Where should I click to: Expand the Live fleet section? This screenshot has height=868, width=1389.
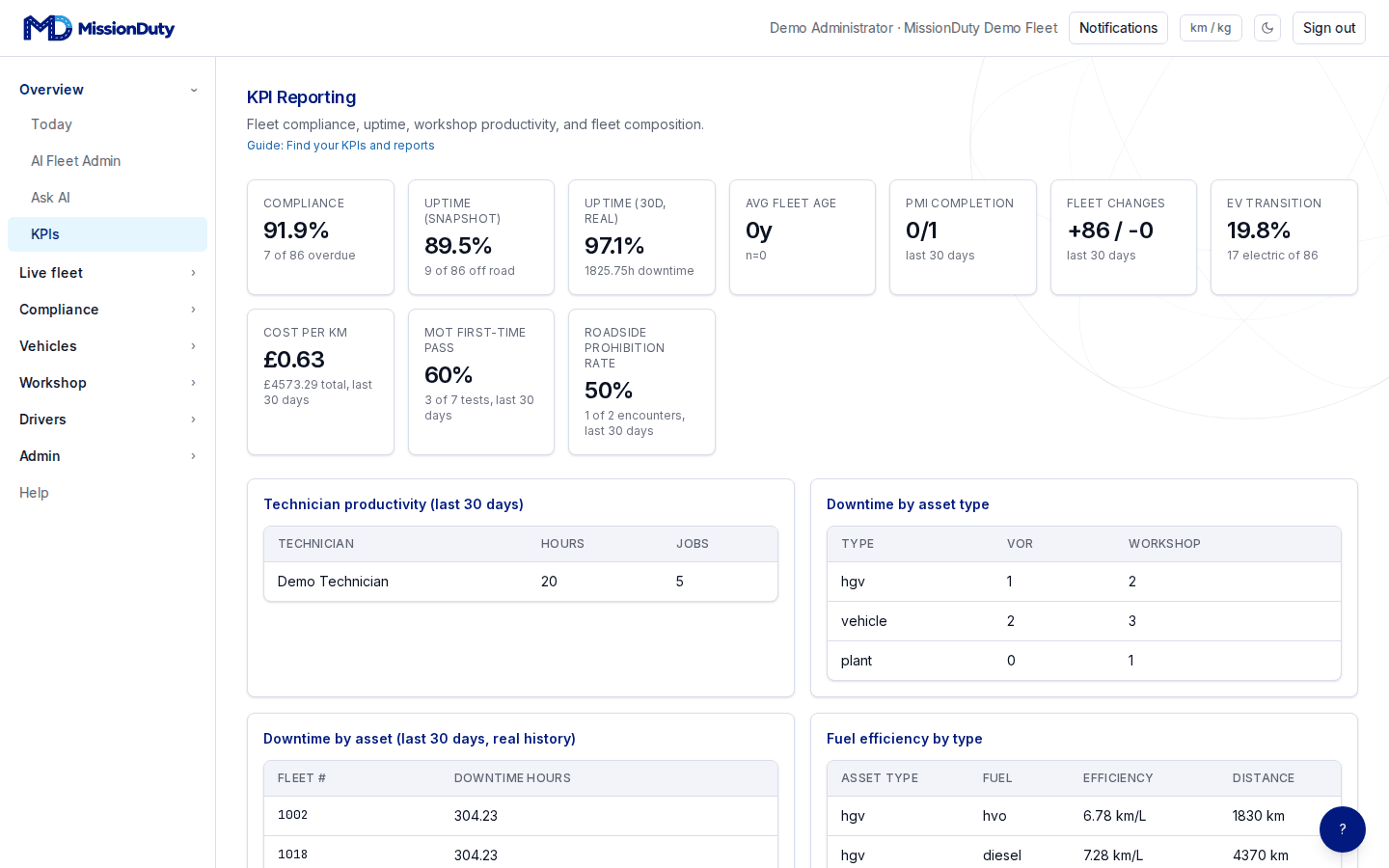click(107, 273)
